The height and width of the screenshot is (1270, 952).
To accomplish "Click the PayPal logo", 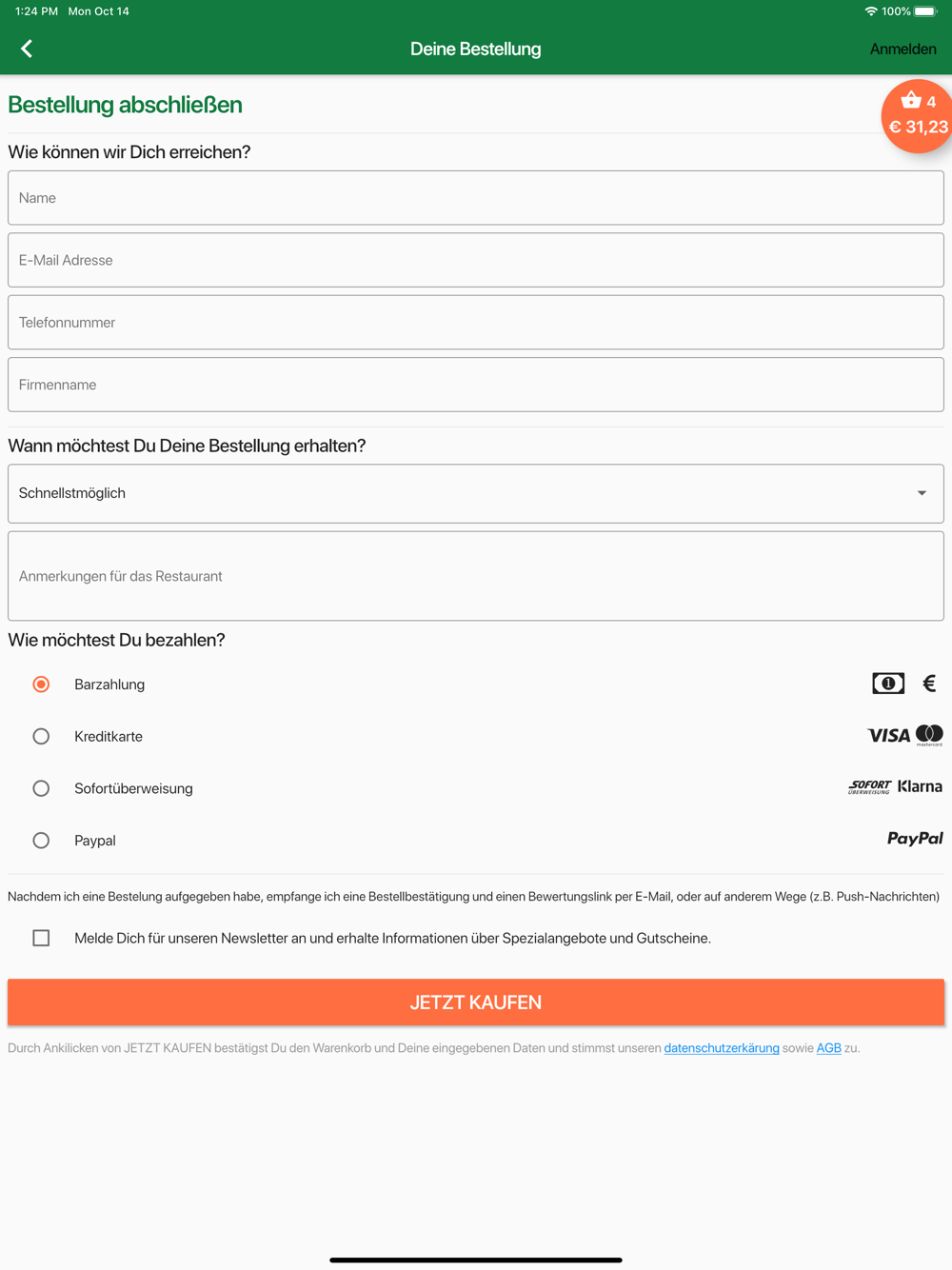I will 915,839.
